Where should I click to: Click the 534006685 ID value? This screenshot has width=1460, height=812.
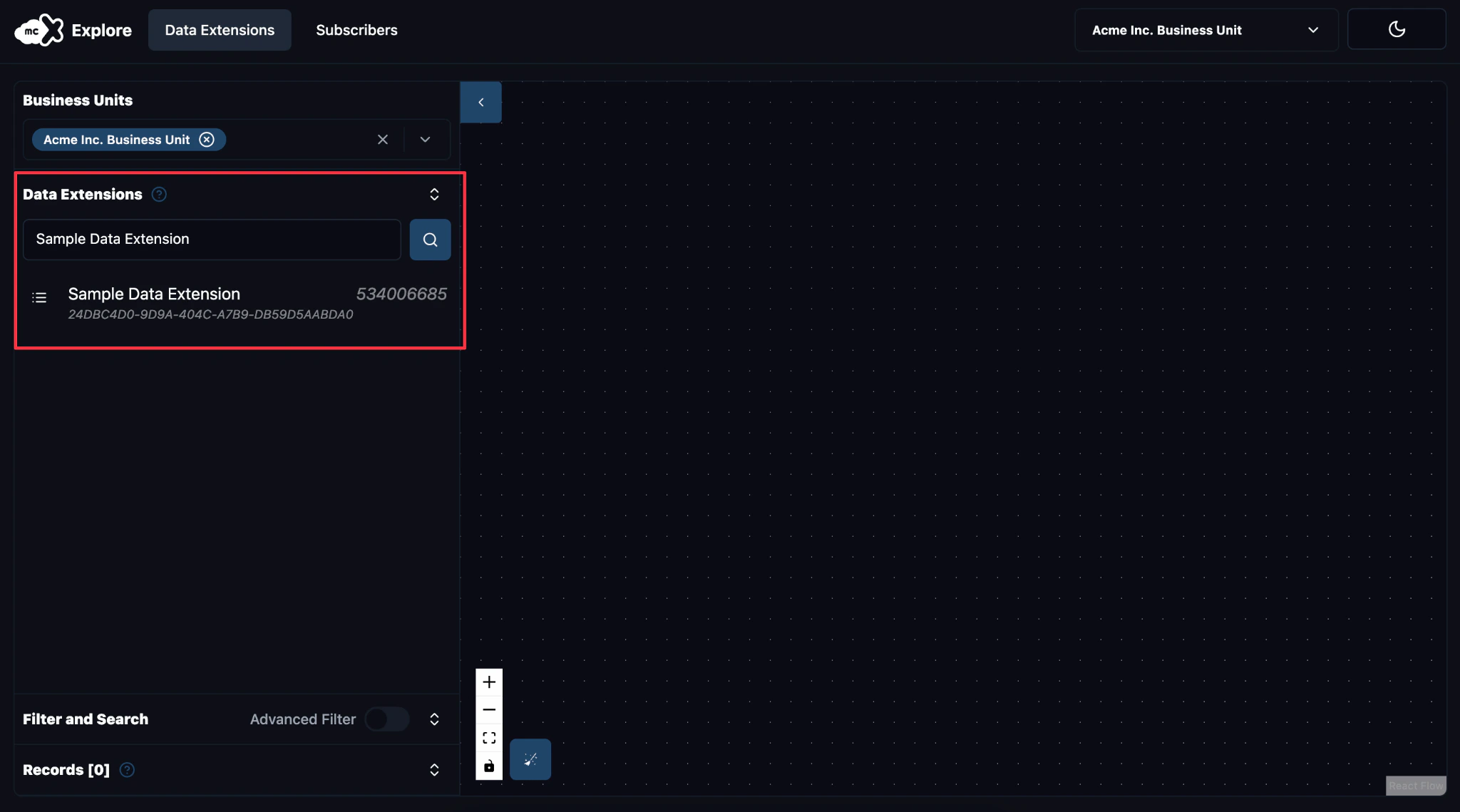click(x=401, y=294)
